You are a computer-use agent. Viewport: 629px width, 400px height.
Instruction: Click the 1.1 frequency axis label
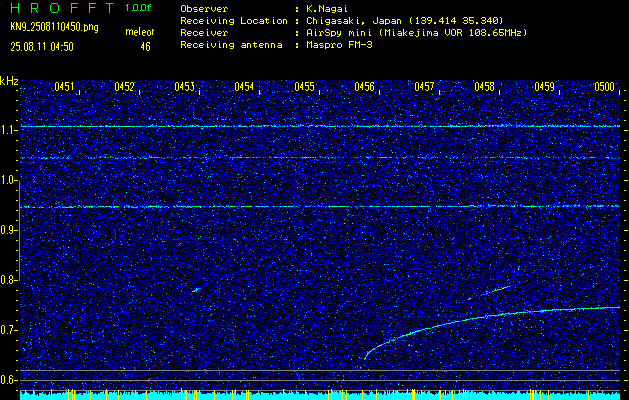tap(8, 130)
